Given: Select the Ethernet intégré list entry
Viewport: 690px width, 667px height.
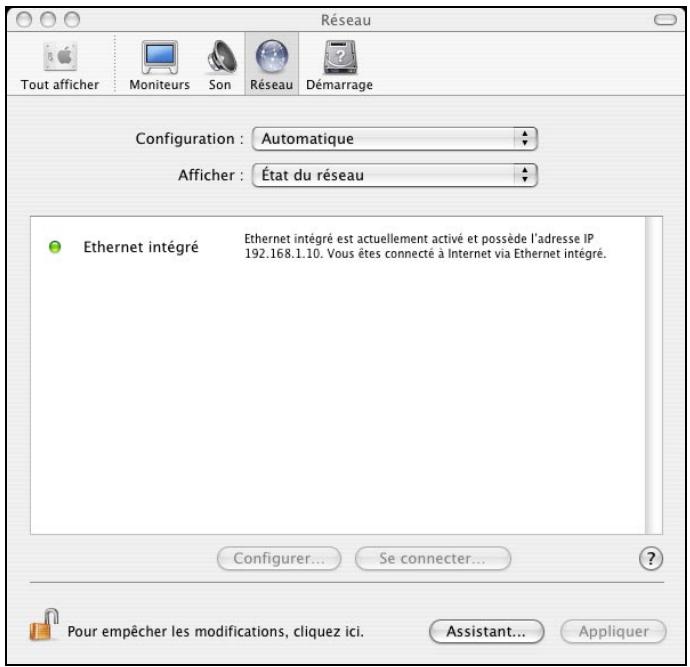Looking at the screenshot, I should tap(141, 247).
